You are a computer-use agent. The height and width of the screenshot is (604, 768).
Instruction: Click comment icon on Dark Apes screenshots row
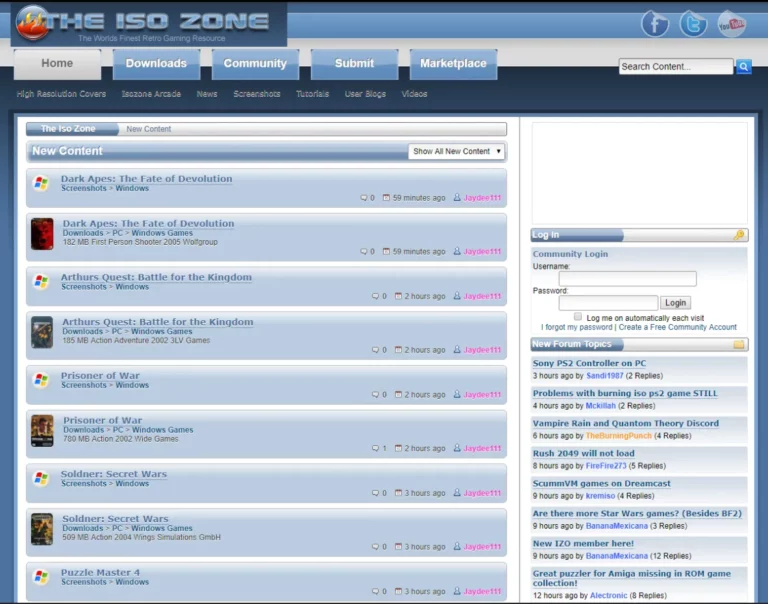pos(363,198)
